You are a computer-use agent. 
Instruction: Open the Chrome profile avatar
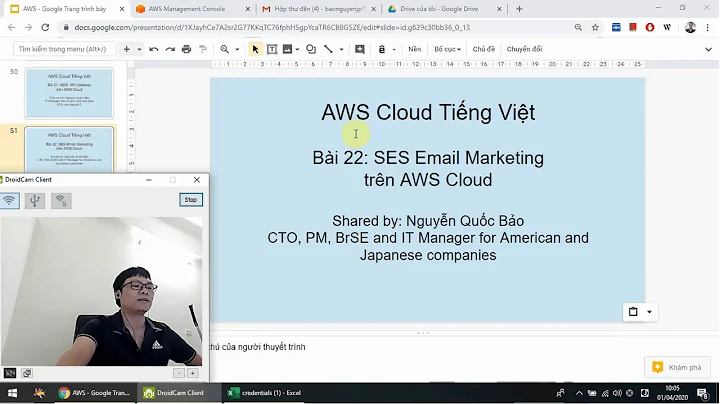click(690, 28)
